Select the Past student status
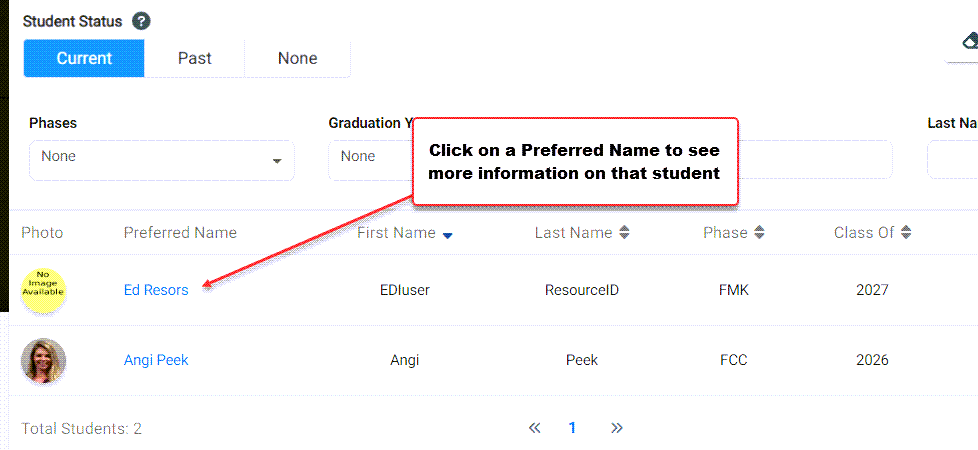This screenshot has width=978, height=450. [195, 58]
